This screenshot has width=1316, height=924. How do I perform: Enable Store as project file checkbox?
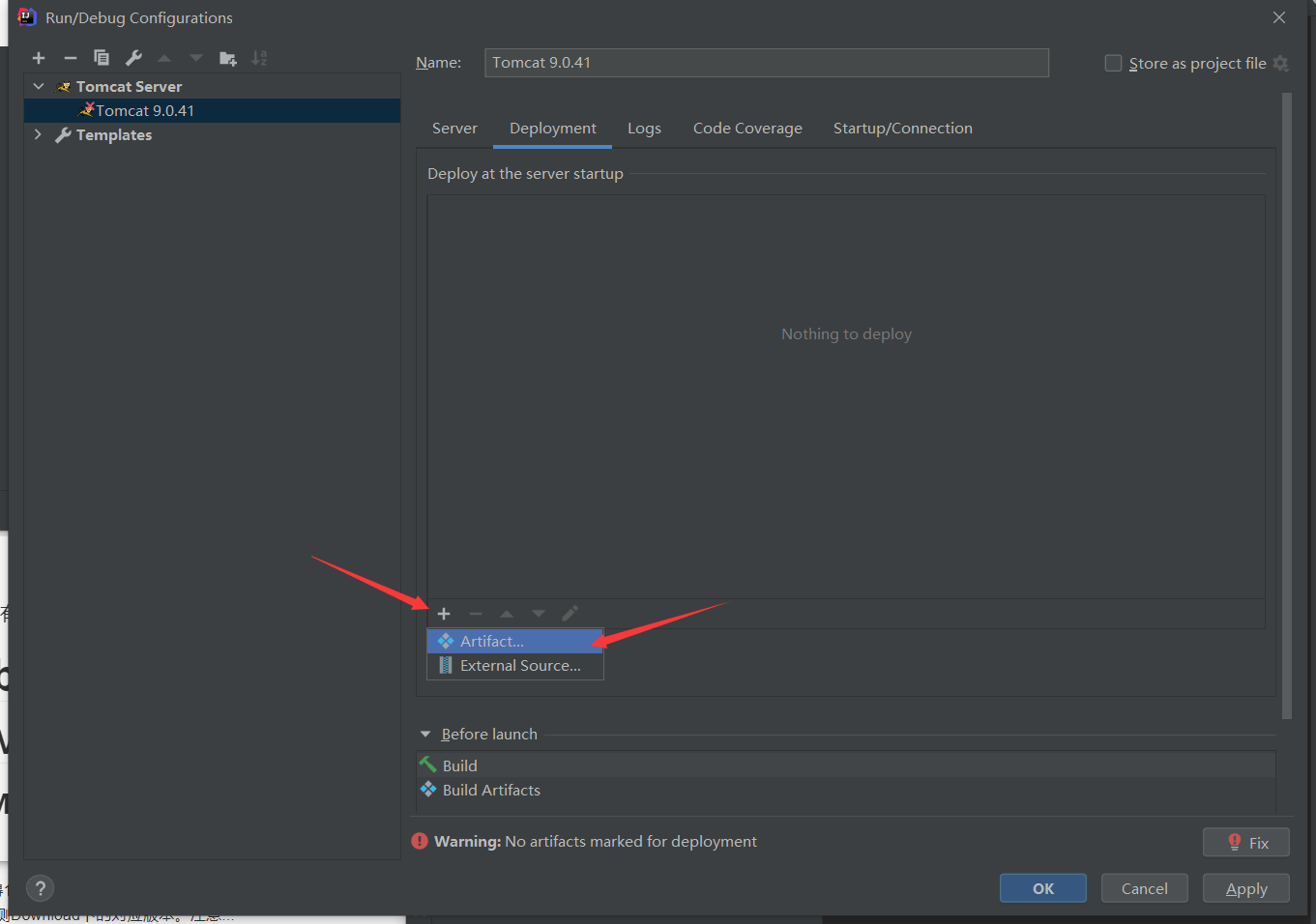[1113, 63]
